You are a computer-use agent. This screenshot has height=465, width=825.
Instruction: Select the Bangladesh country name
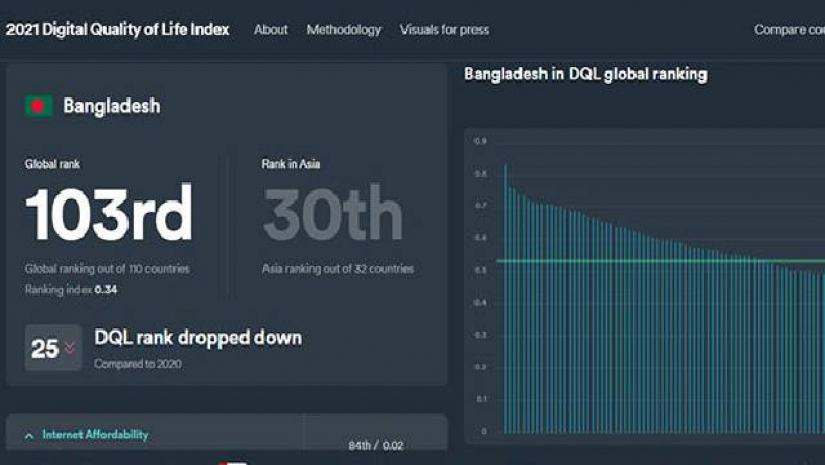111,106
